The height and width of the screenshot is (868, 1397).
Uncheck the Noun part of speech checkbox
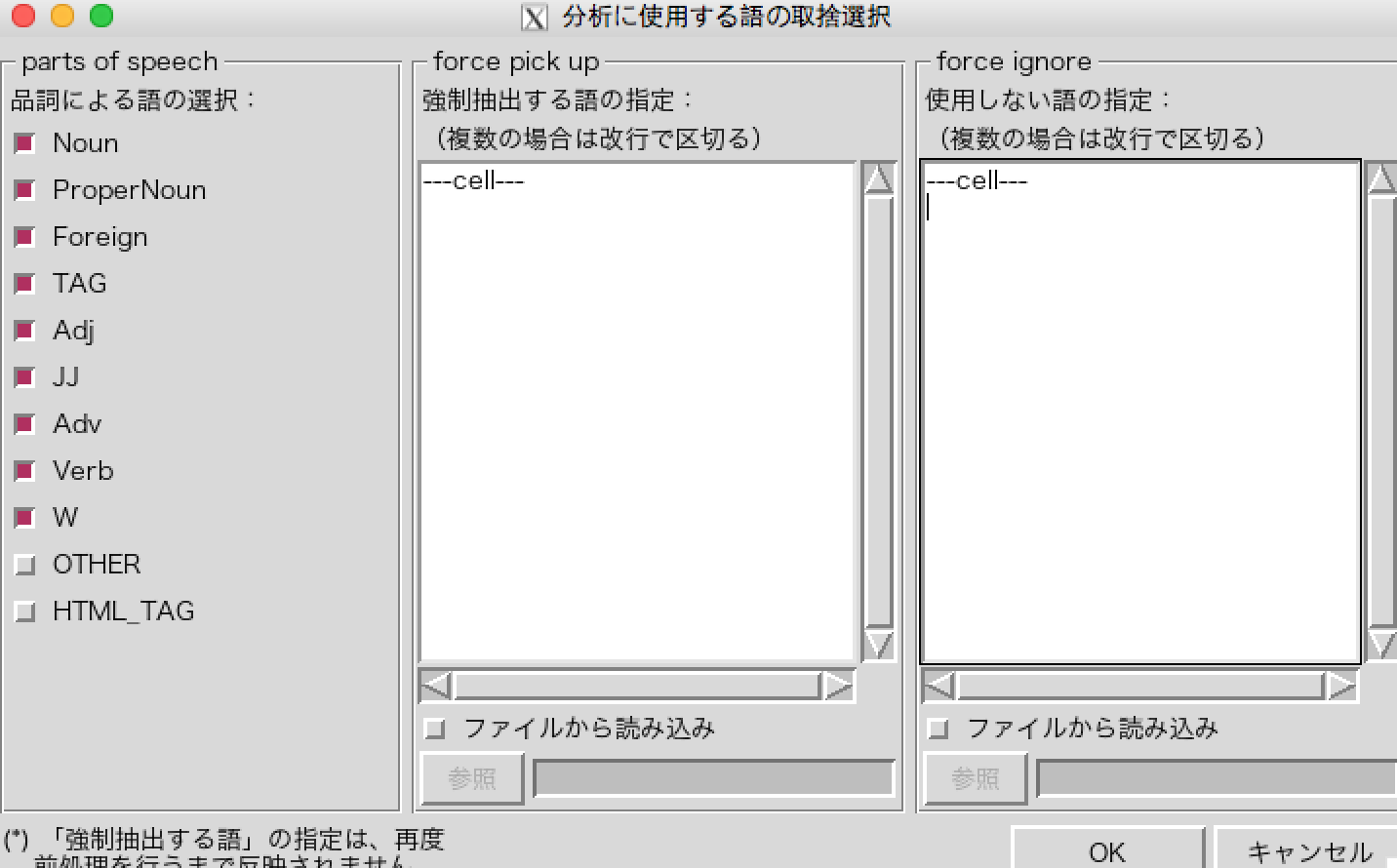pyautogui.click(x=25, y=143)
